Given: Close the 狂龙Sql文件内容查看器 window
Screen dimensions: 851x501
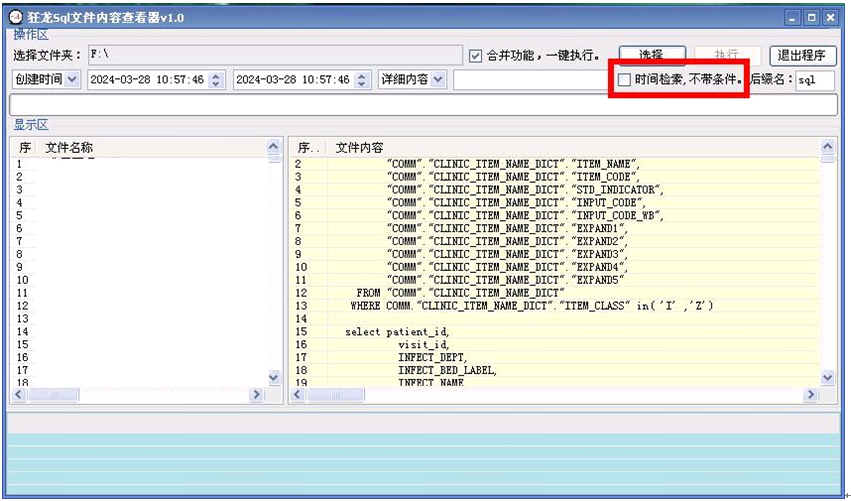Looking at the screenshot, I should pyautogui.click(x=830, y=18).
